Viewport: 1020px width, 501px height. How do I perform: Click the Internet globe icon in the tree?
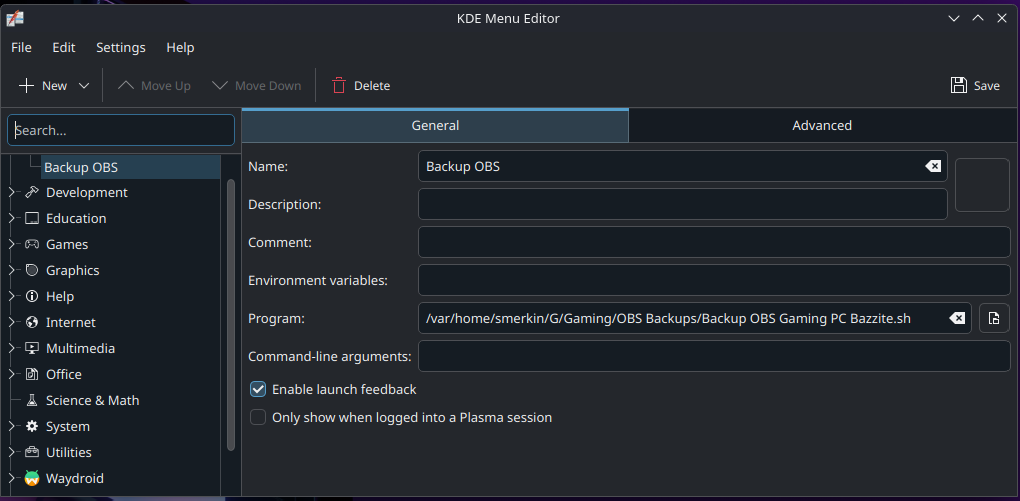point(32,322)
